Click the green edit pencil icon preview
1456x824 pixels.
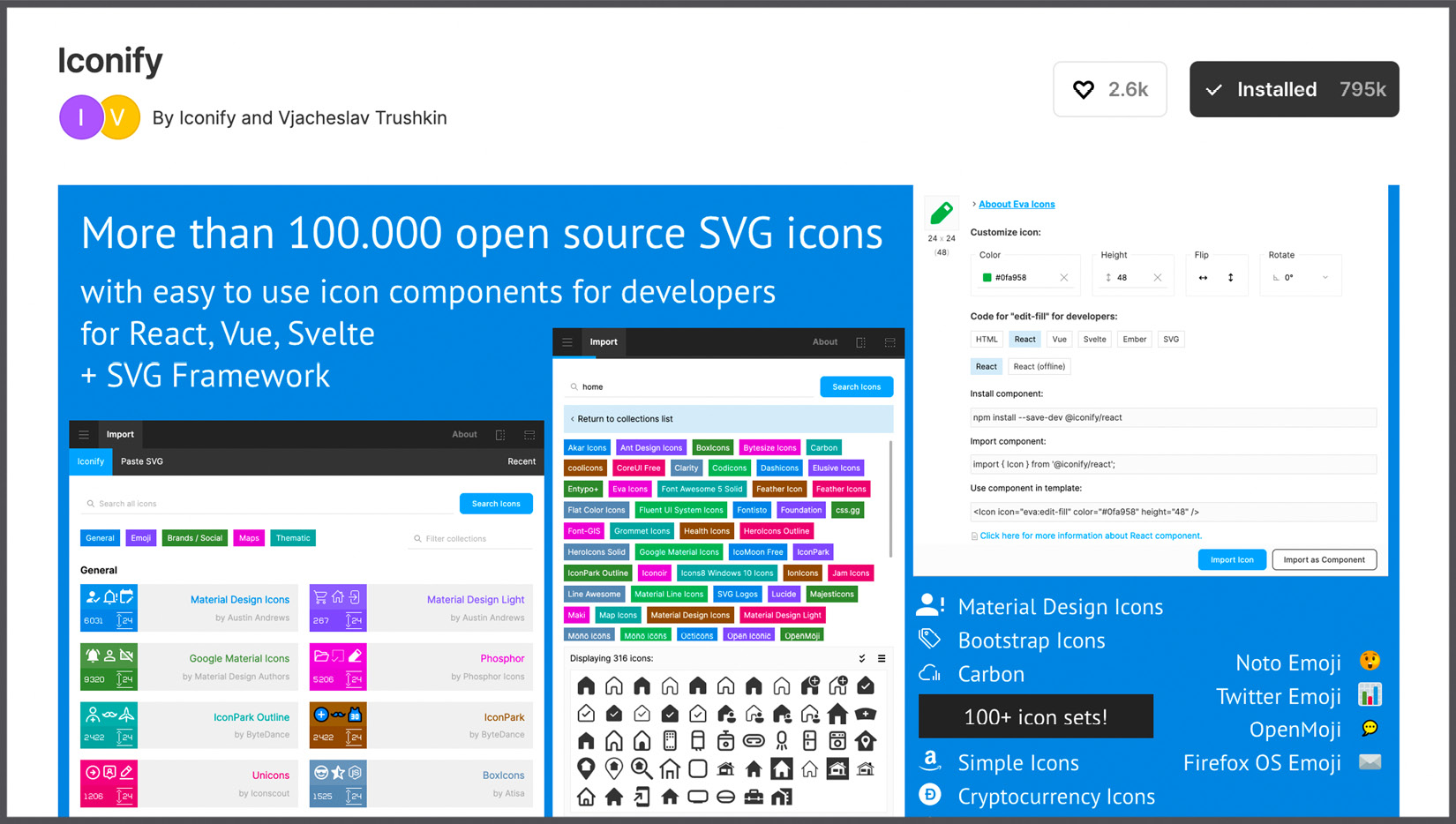(942, 213)
